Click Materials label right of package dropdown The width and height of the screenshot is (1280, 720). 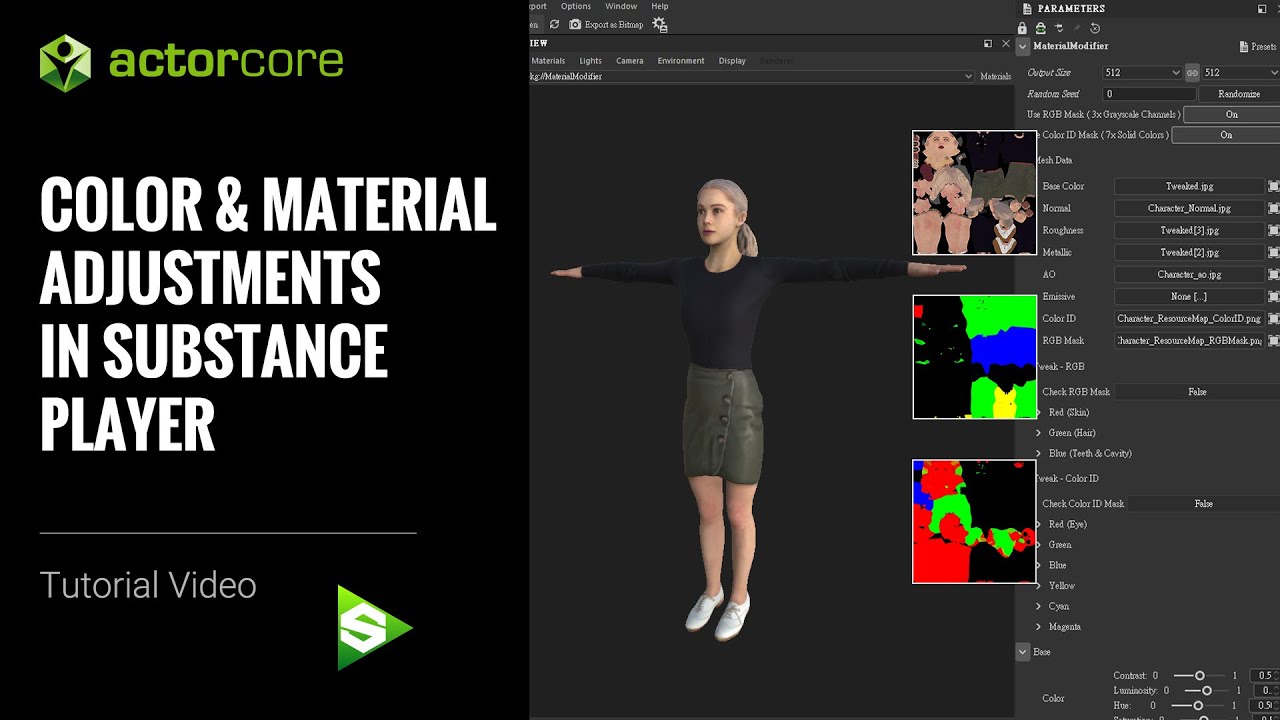click(995, 76)
